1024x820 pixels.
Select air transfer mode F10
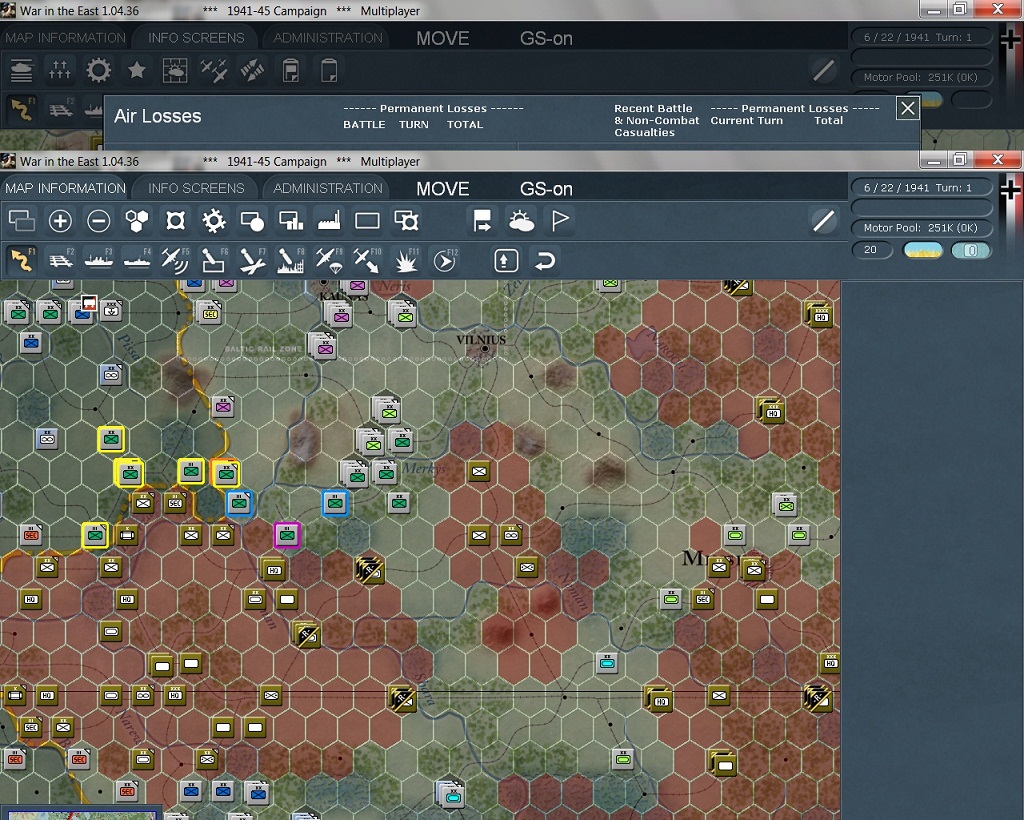[x=367, y=260]
